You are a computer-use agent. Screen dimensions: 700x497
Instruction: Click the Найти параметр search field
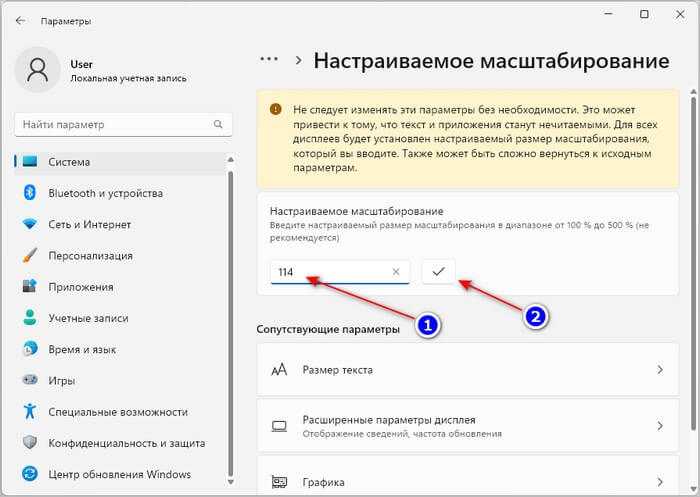(x=124, y=124)
